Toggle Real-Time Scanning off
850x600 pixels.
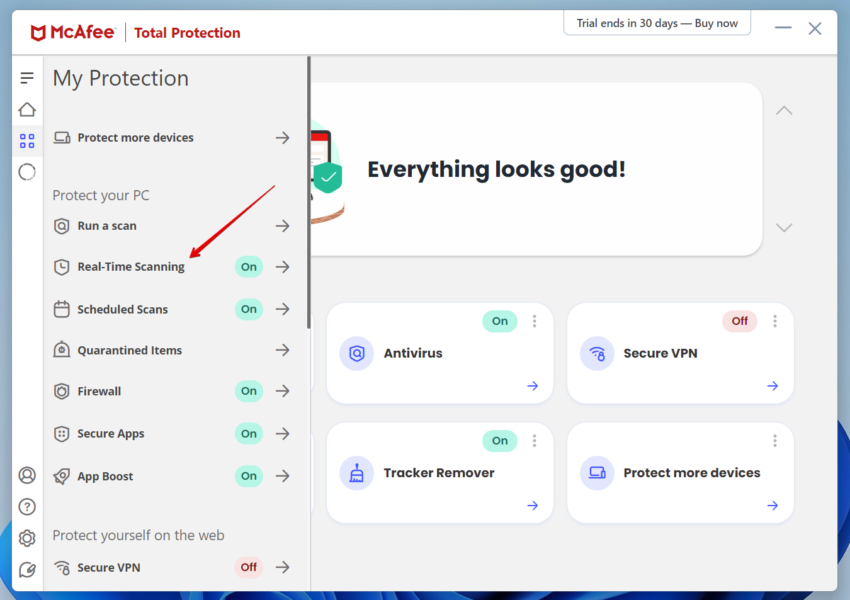click(x=248, y=266)
